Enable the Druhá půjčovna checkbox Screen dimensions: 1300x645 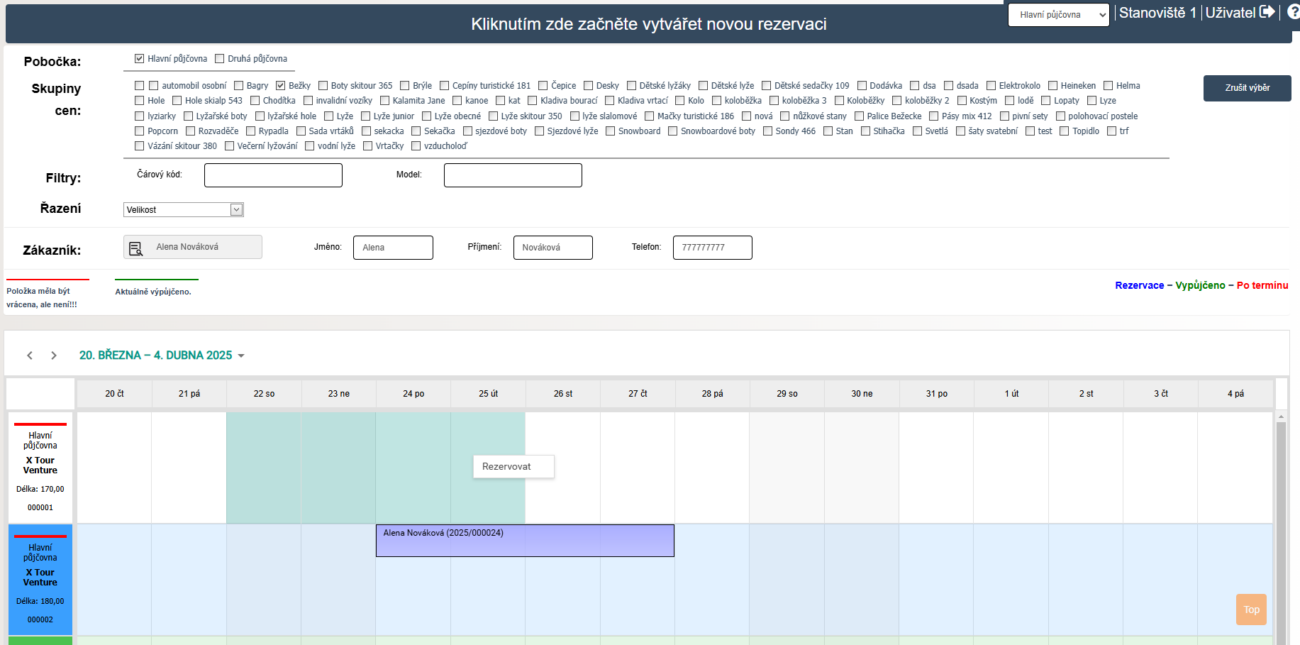click(219, 59)
